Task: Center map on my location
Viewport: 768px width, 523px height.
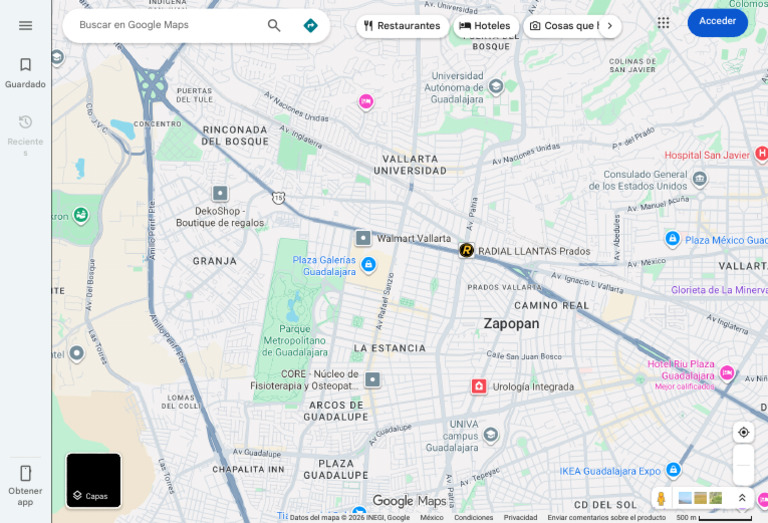Action: click(744, 432)
